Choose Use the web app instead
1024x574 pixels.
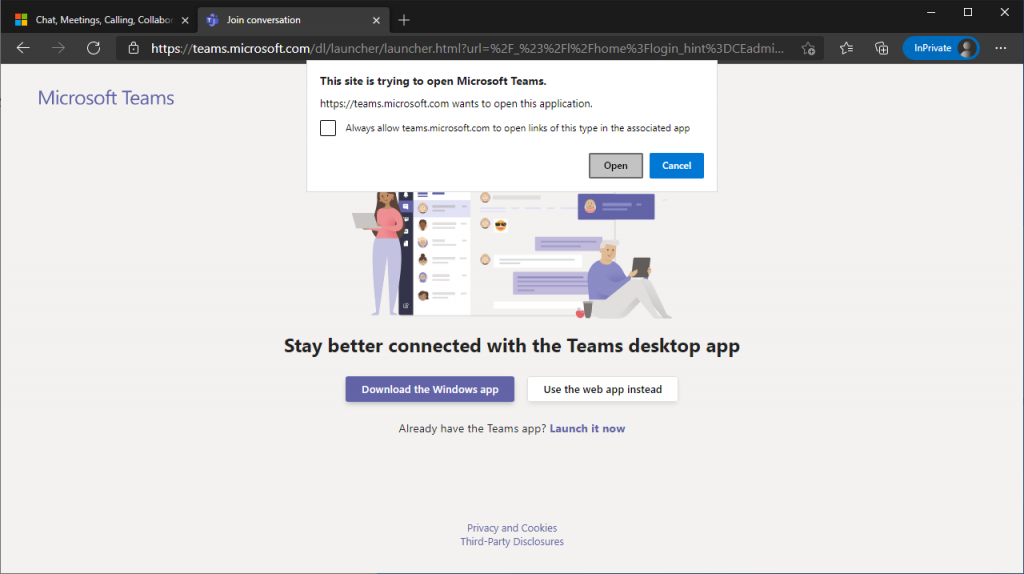tap(602, 389)
